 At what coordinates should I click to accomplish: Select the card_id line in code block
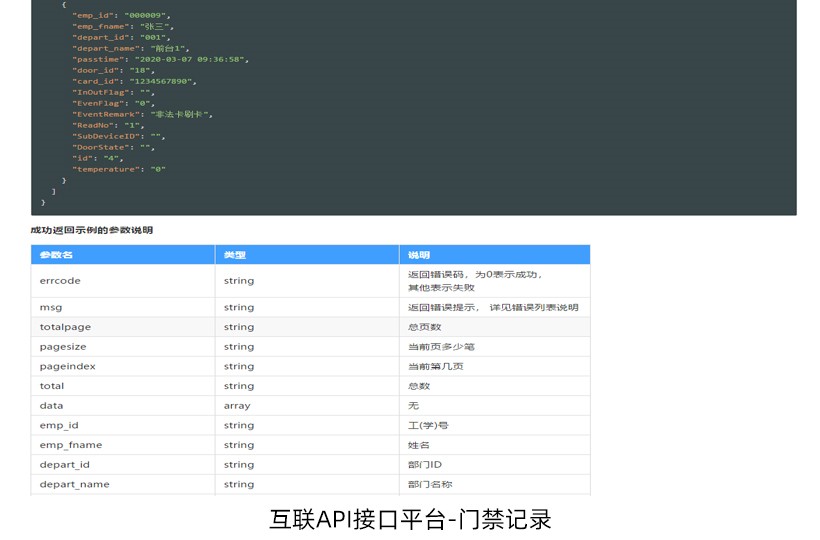point(134,82)
